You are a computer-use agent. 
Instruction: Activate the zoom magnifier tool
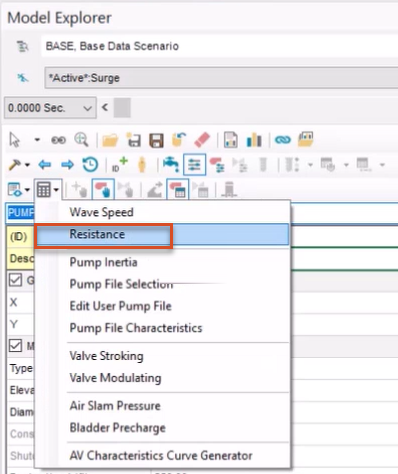pos(81,140)
